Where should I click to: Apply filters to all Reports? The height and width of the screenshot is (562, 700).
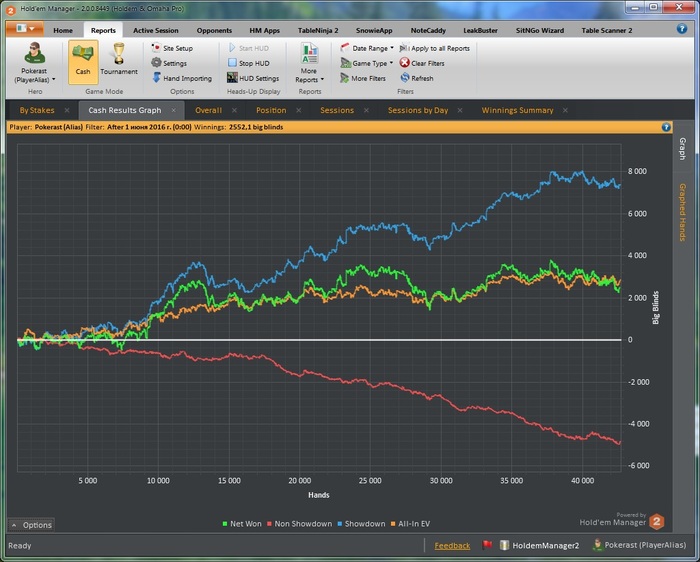[435, 48]
